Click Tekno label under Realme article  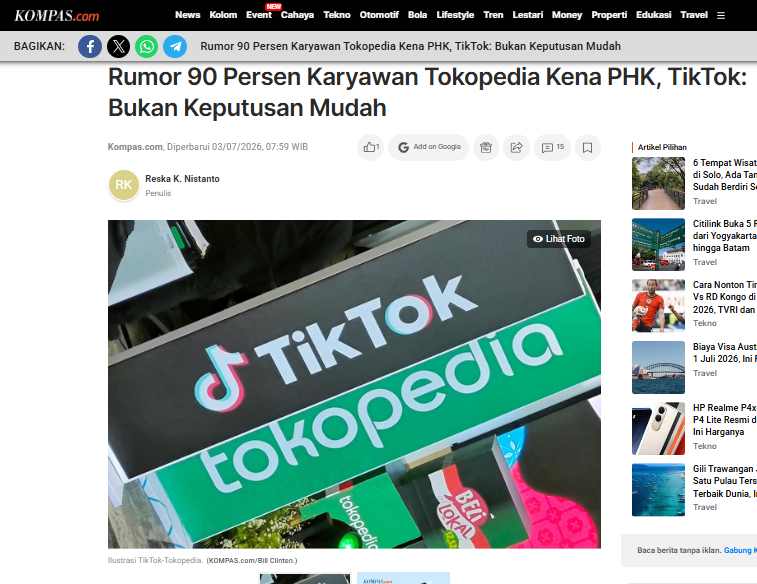click(x=705, y=446)
